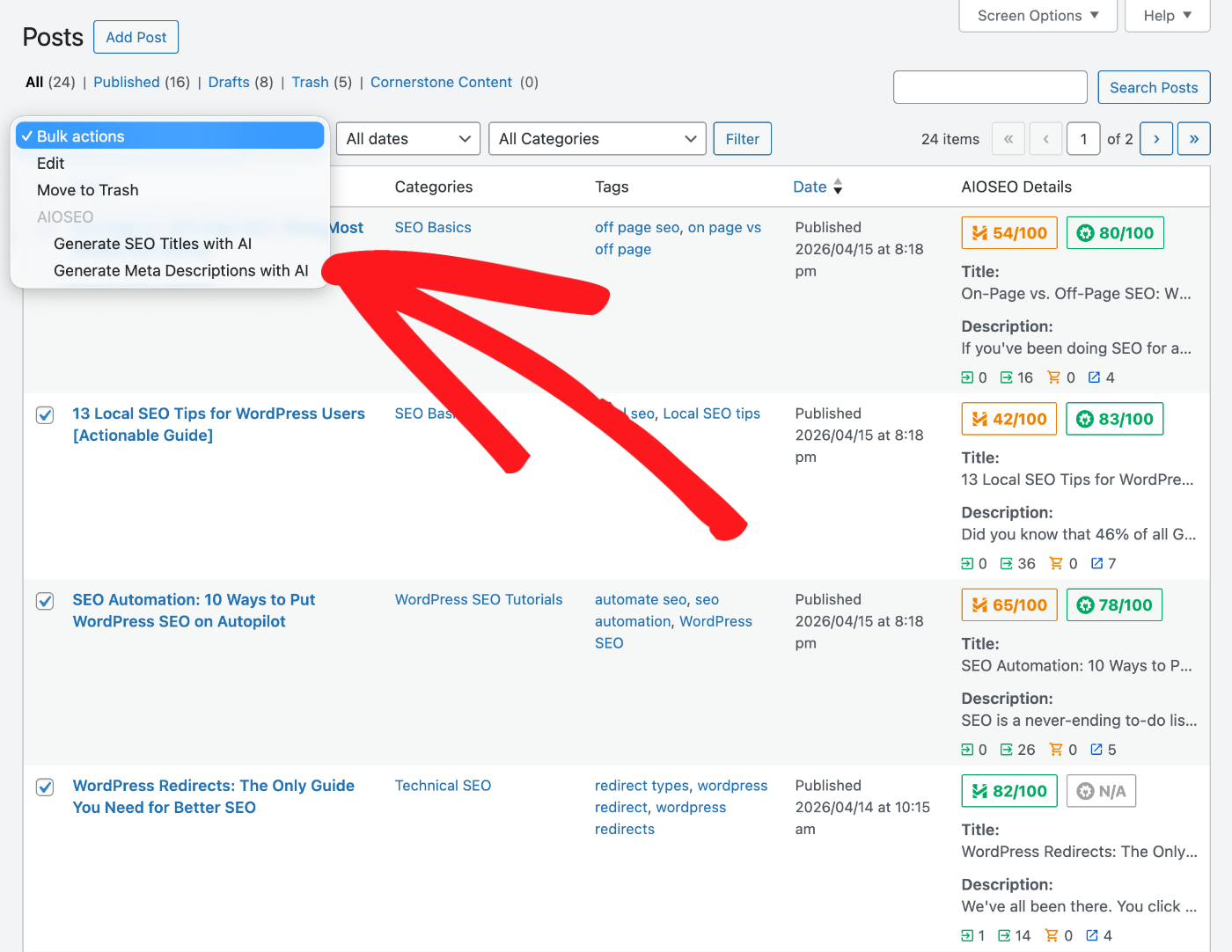Jump to last page with double-arrow pagination icon
The height and width of the screenshot is (952, 1232).
pos(1194,138)
